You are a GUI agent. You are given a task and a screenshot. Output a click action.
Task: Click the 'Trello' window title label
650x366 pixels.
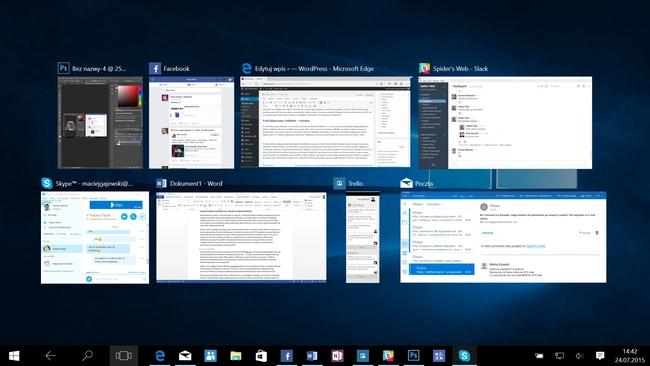[x=355, y=184]
